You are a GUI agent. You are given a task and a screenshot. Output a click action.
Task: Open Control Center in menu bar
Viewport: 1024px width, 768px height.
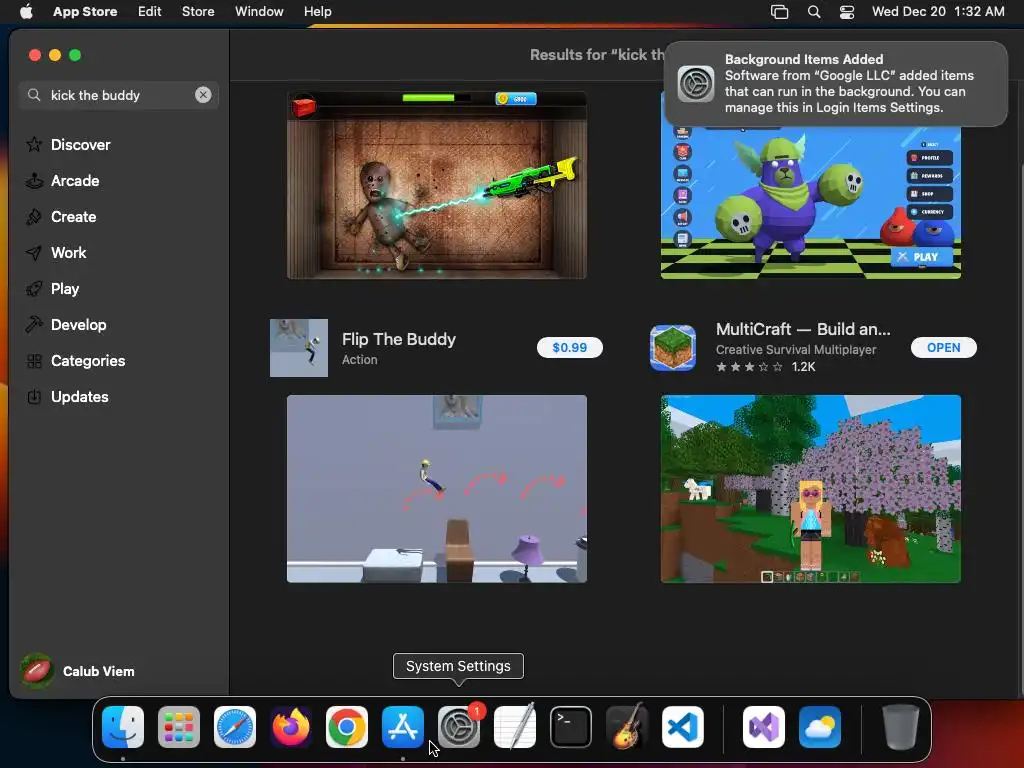point(847,12)
